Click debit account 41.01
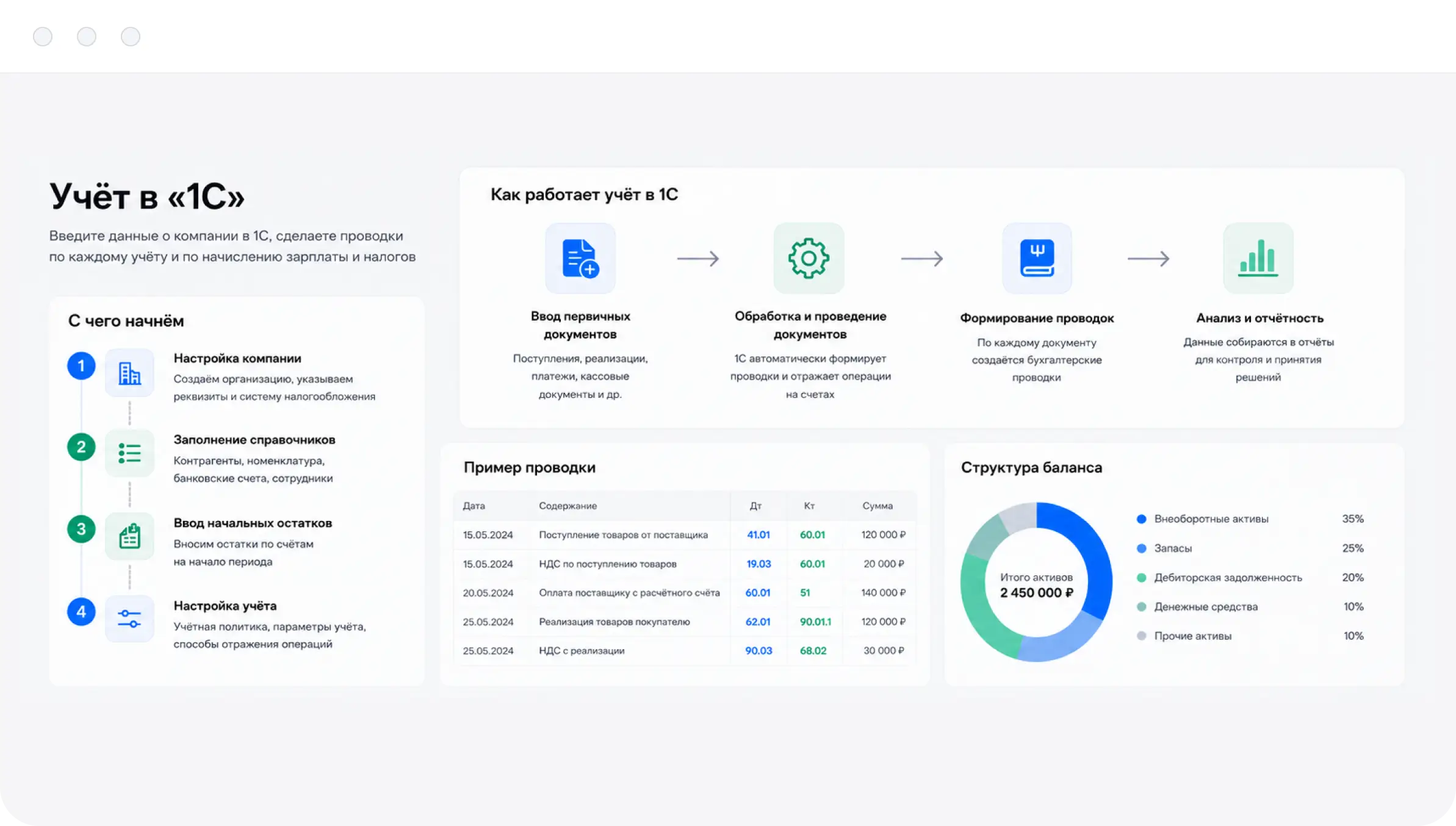Viewport: 1456px width, 826px height. [x=759, y=535]
